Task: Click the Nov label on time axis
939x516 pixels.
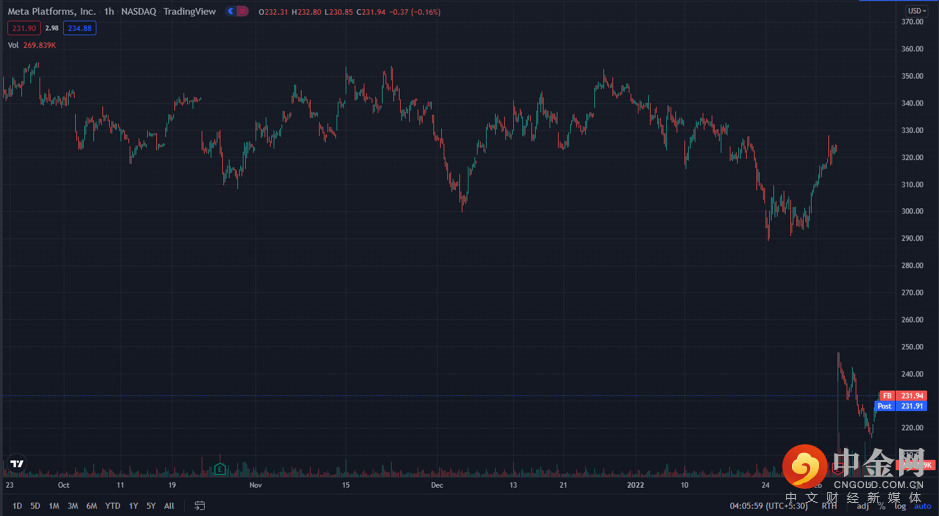Action: click(256, 485)
